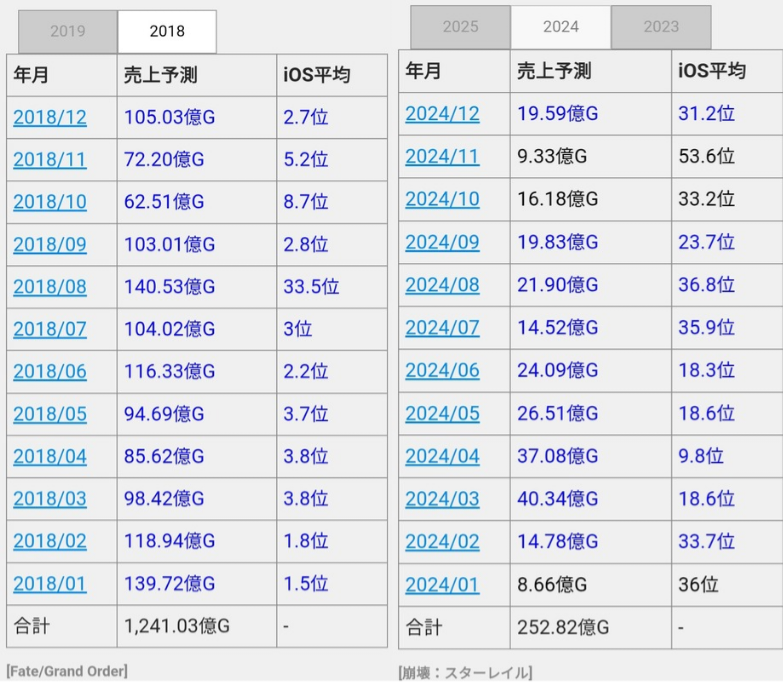Click the 16.18億G value

click(557, 199)
